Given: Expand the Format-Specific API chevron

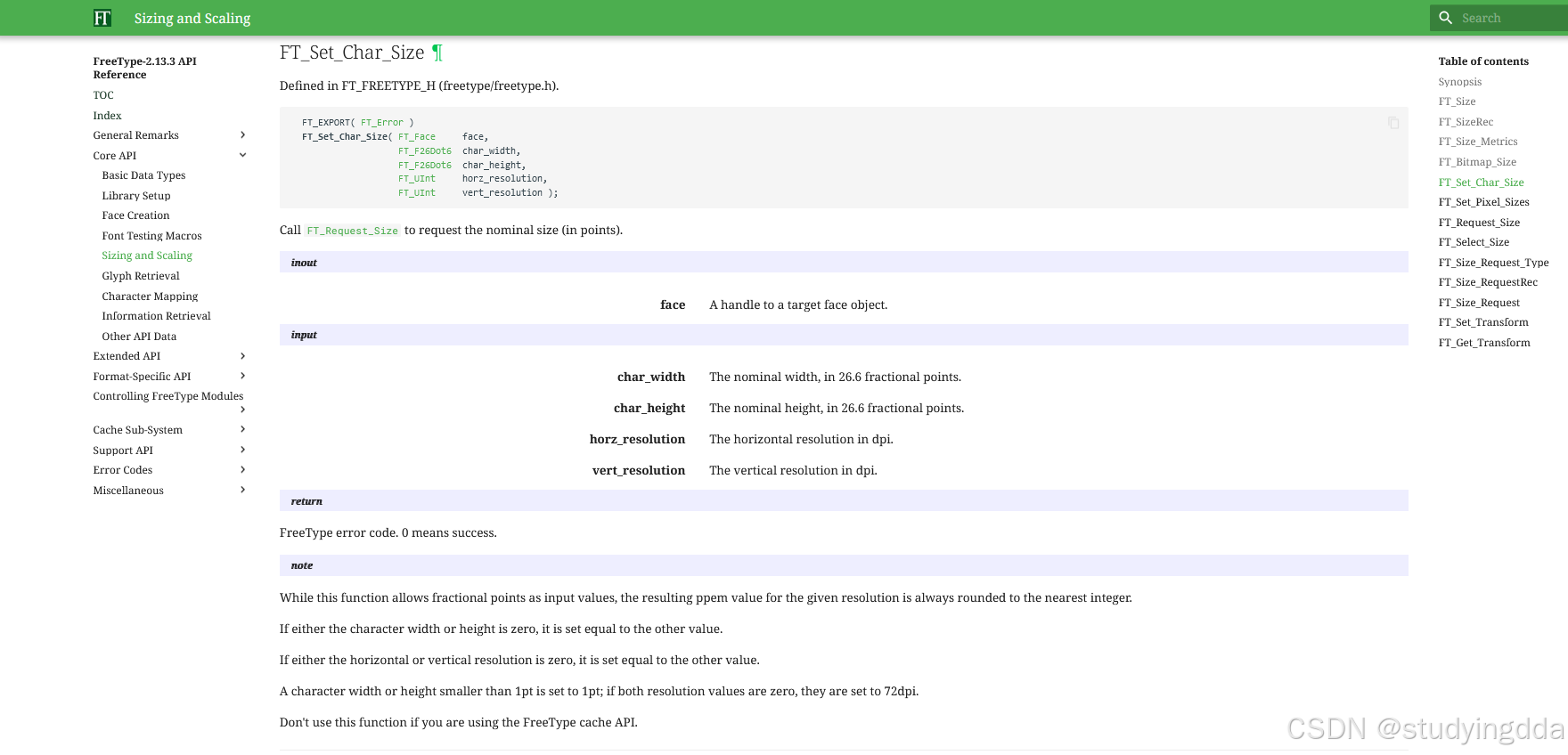Looking at the screenshot, I should (x=242, y=376).
